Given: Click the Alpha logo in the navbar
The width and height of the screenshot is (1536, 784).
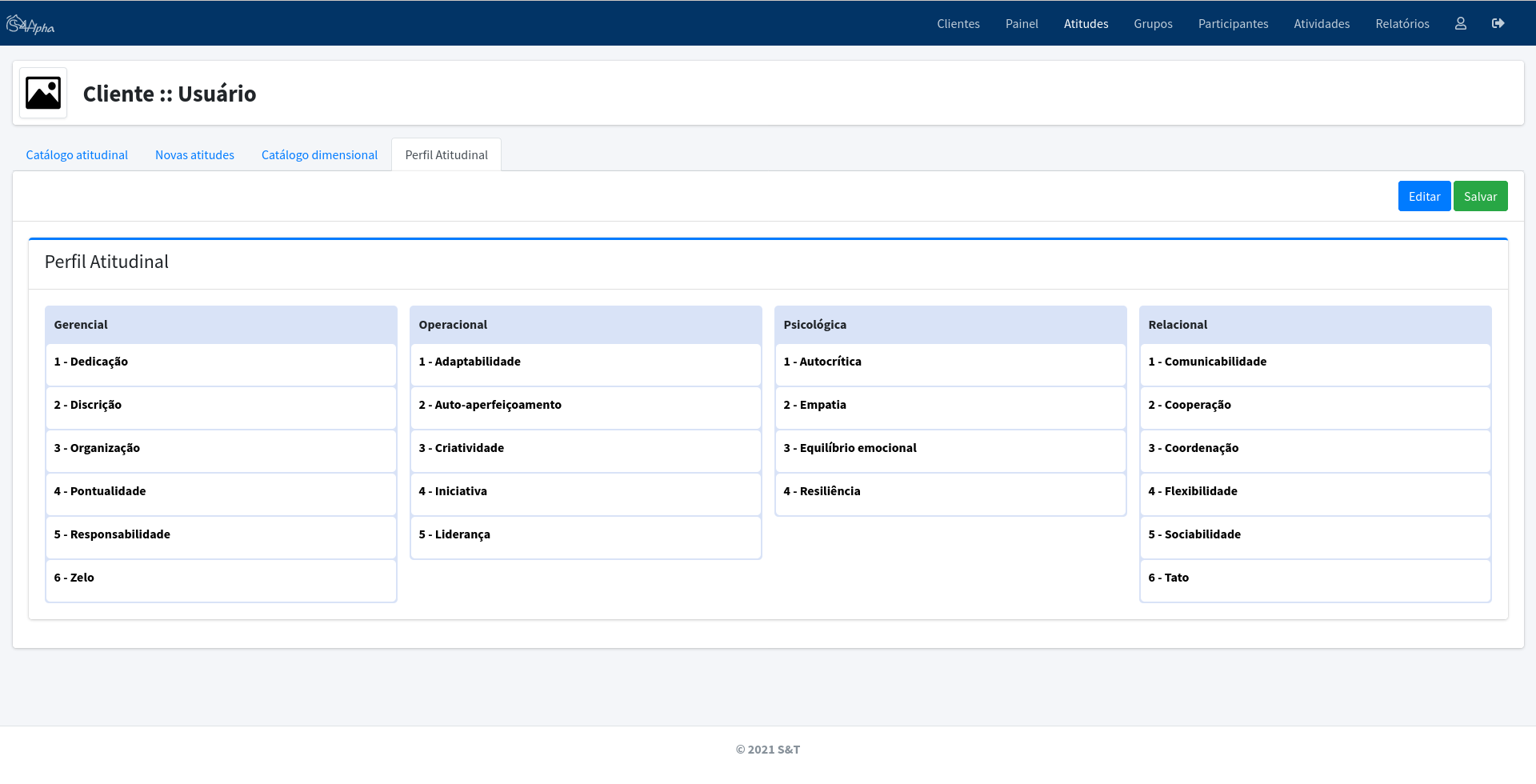Looking at the screenshot, I should click(x=31, y=25).
